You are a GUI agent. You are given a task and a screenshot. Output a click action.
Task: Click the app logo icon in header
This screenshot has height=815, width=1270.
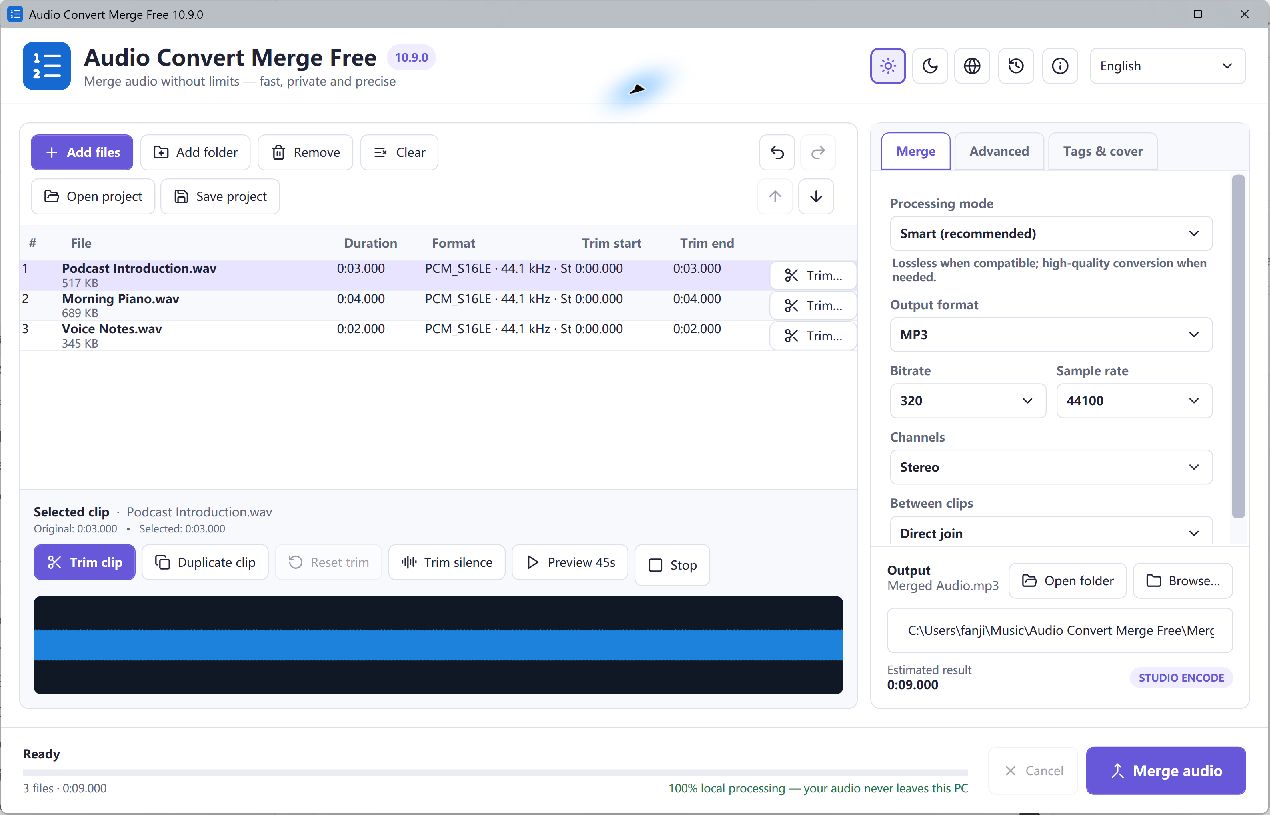tap(47, 66)
